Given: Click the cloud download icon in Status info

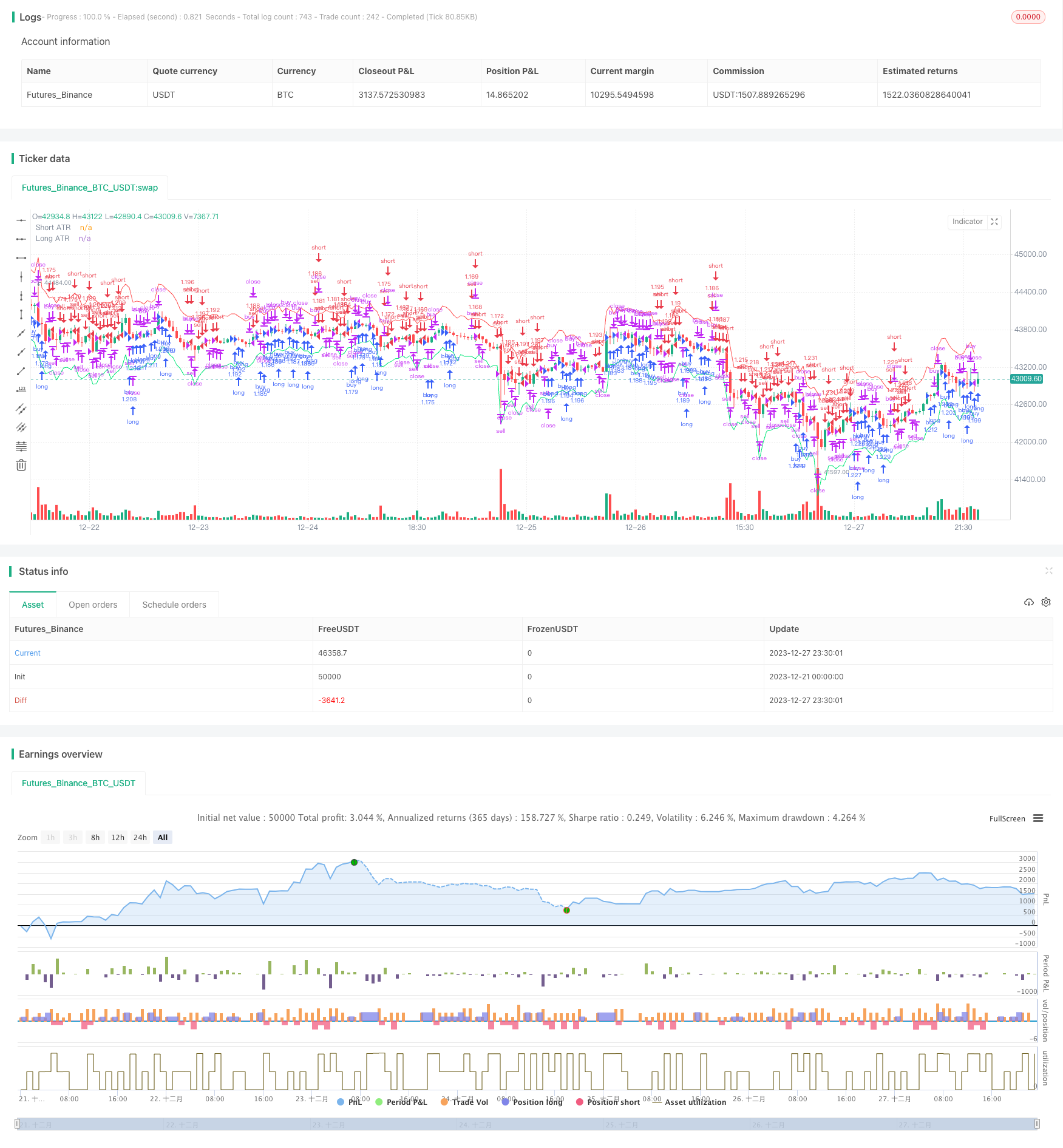Looking at the screenshot, I should (x=1028, y=602).
